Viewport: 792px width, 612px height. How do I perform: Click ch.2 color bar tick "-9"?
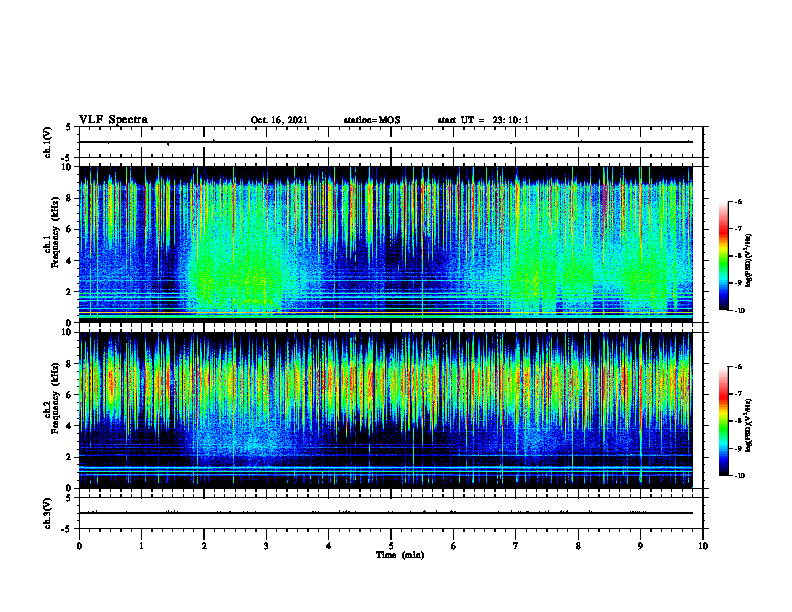(x=738, y=448)
